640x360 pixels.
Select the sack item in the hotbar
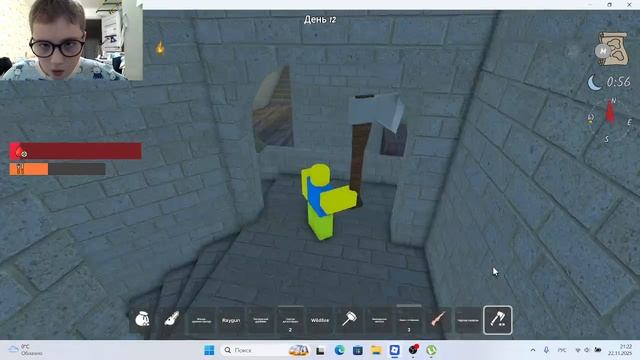click(x=142, y=320)
